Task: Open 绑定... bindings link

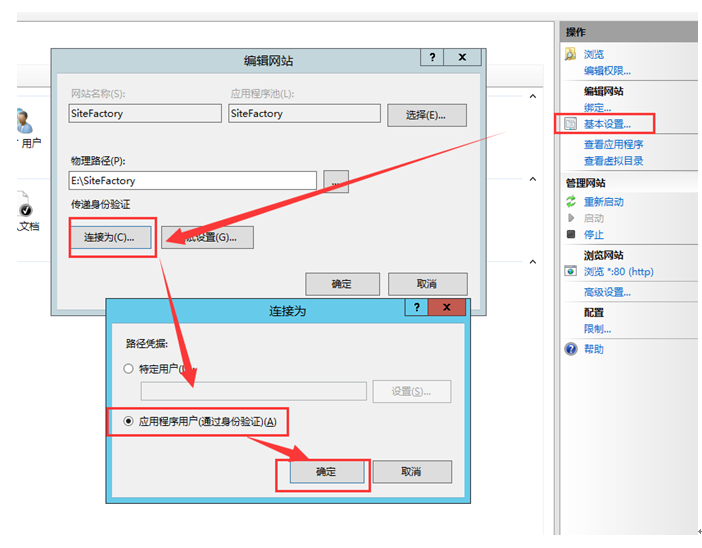Action: coord(598,107)
